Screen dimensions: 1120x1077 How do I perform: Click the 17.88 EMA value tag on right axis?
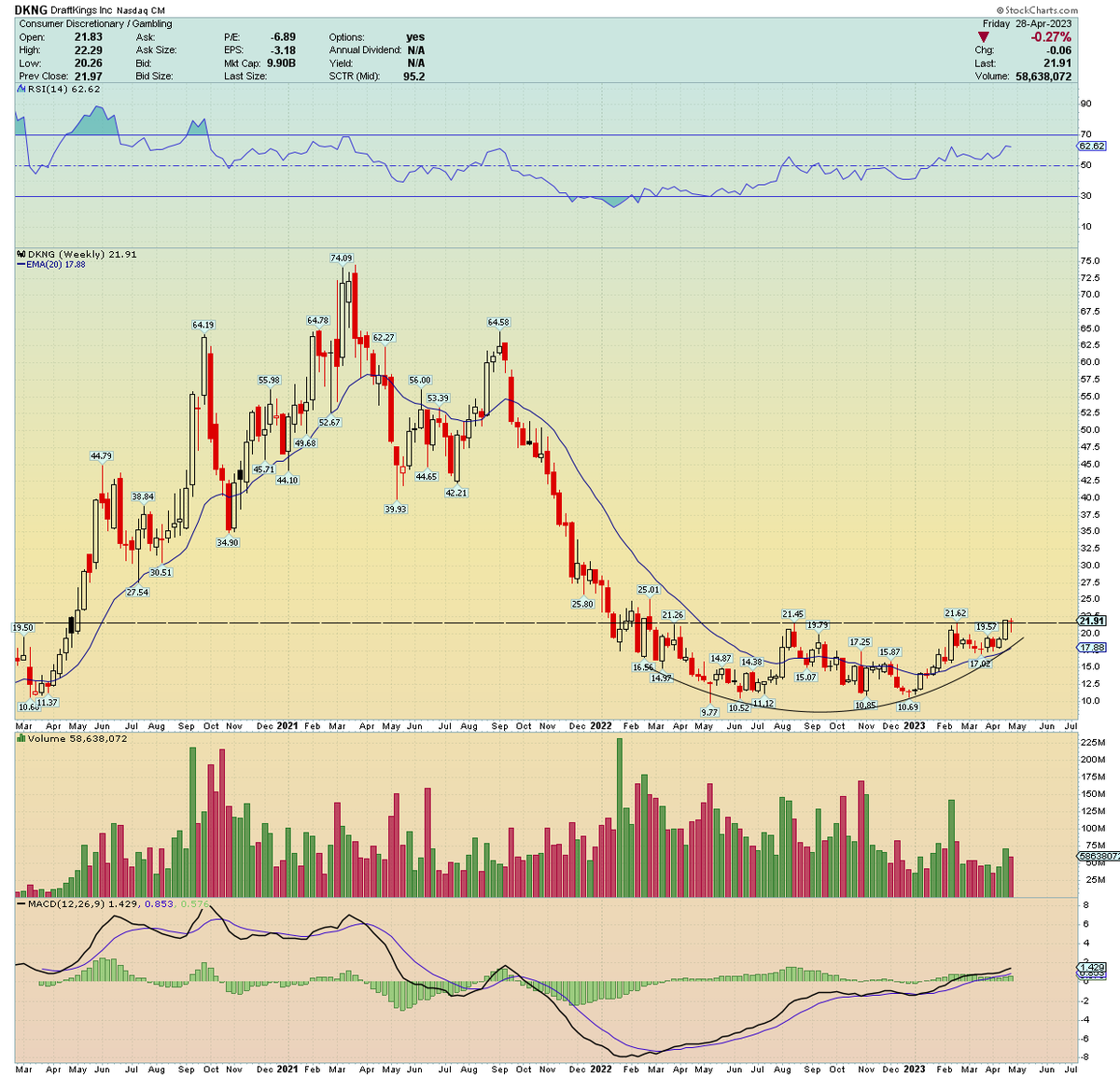click(x=1091, y=647)
